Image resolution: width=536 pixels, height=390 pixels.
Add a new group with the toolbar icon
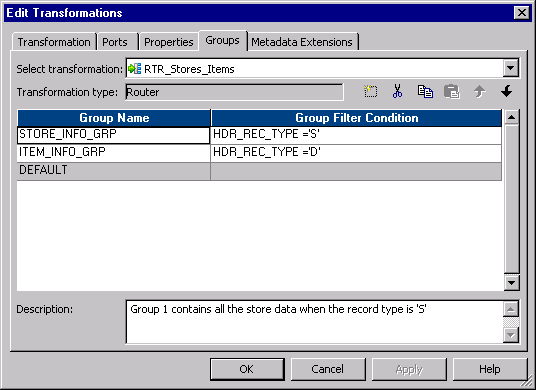coord(371,92)
